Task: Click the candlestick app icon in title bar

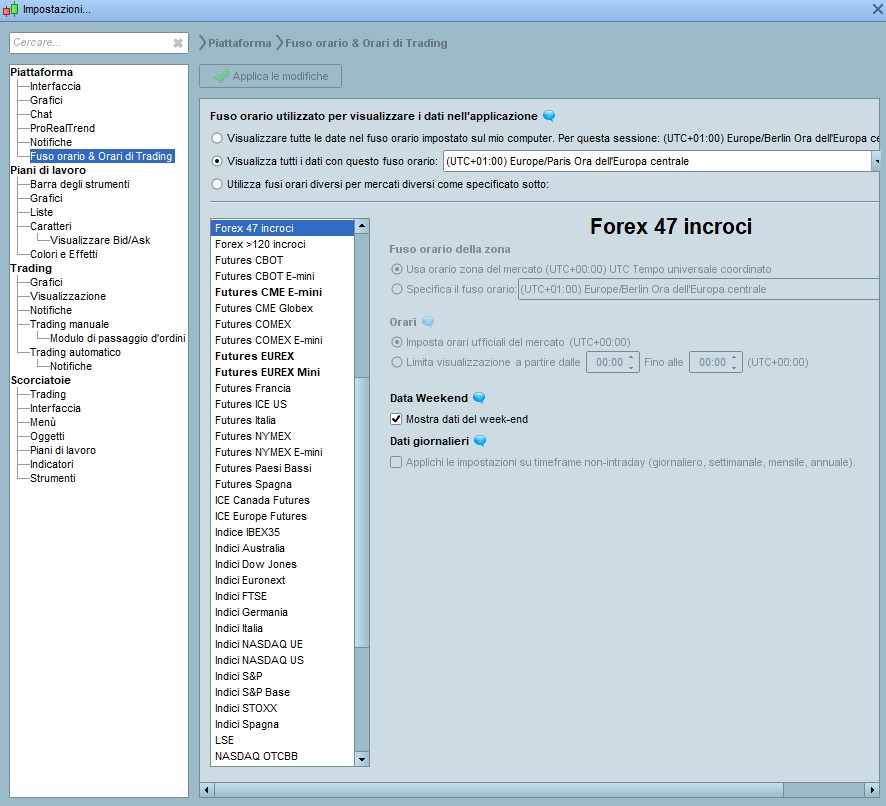Action: (x=10, y=9)
